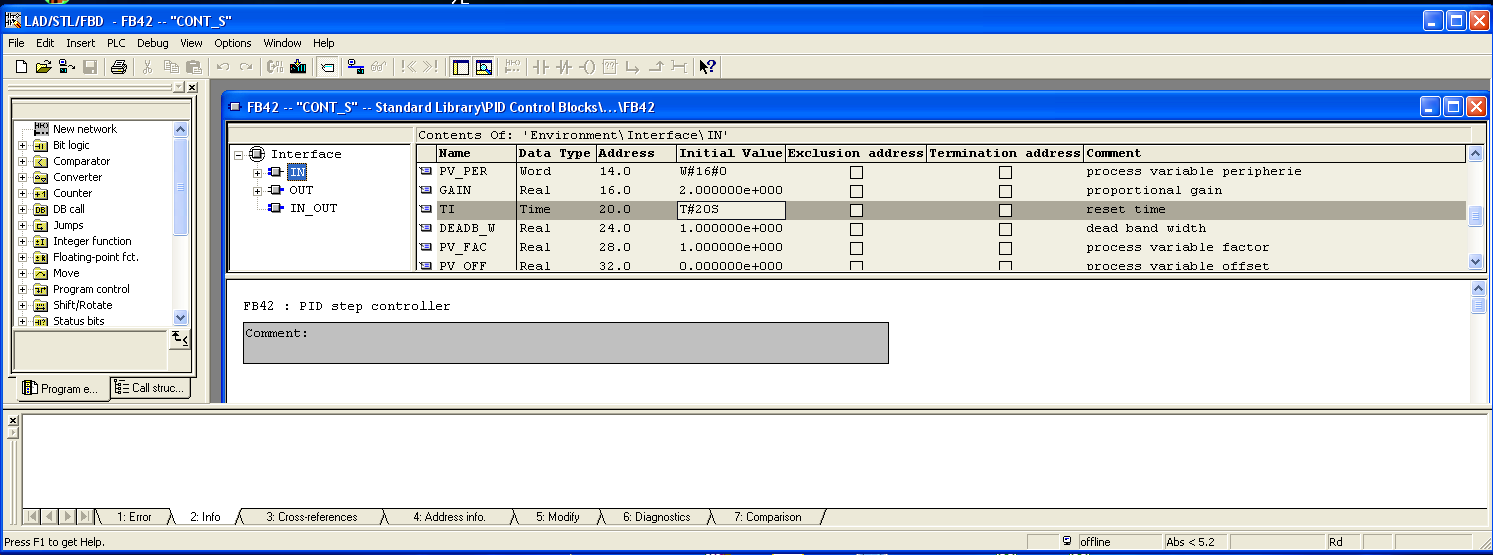Expand the Bit logic folder
1493x555 pixels.
tap(22, 146)
